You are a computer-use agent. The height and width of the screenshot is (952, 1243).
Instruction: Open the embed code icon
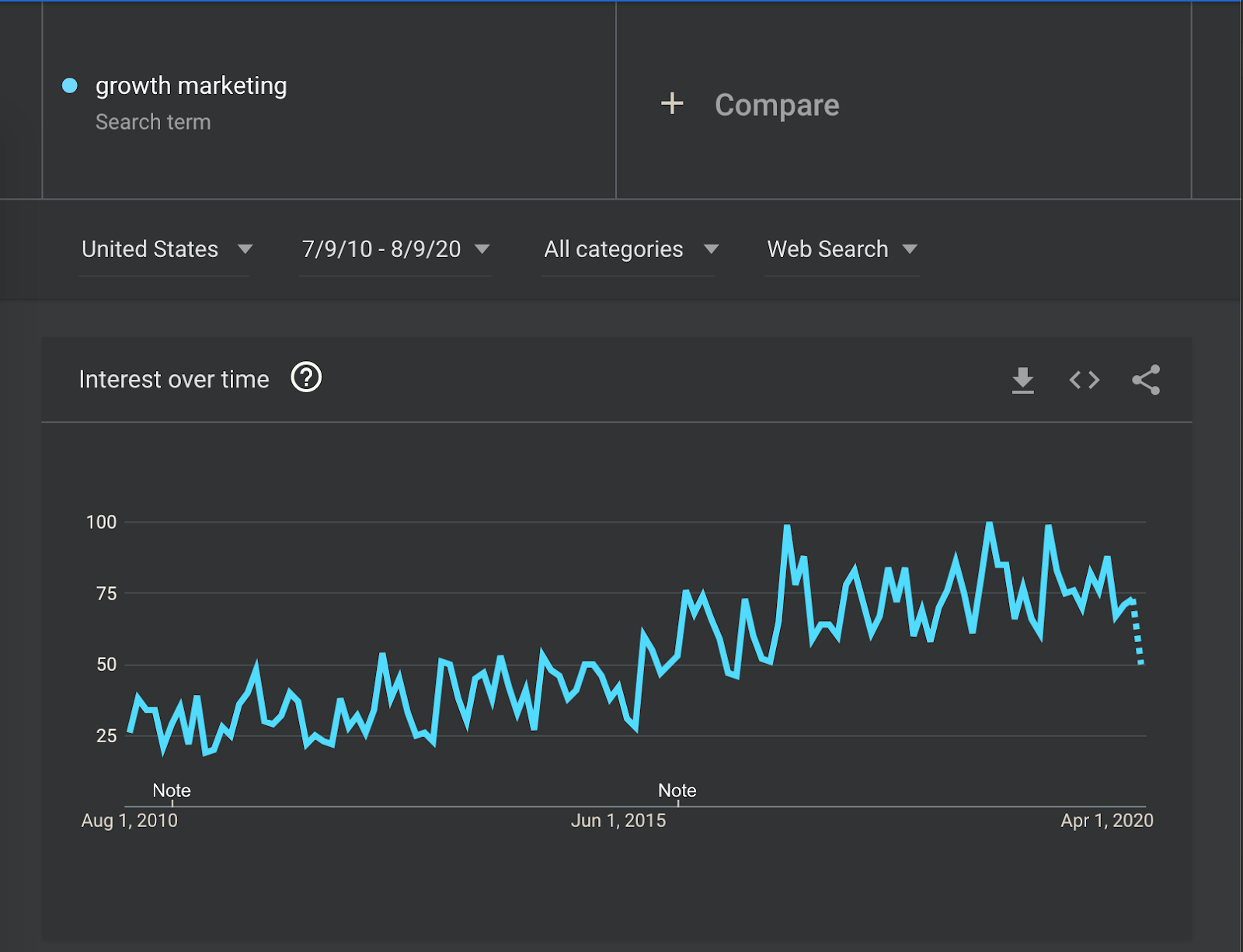coord(1085,380)
